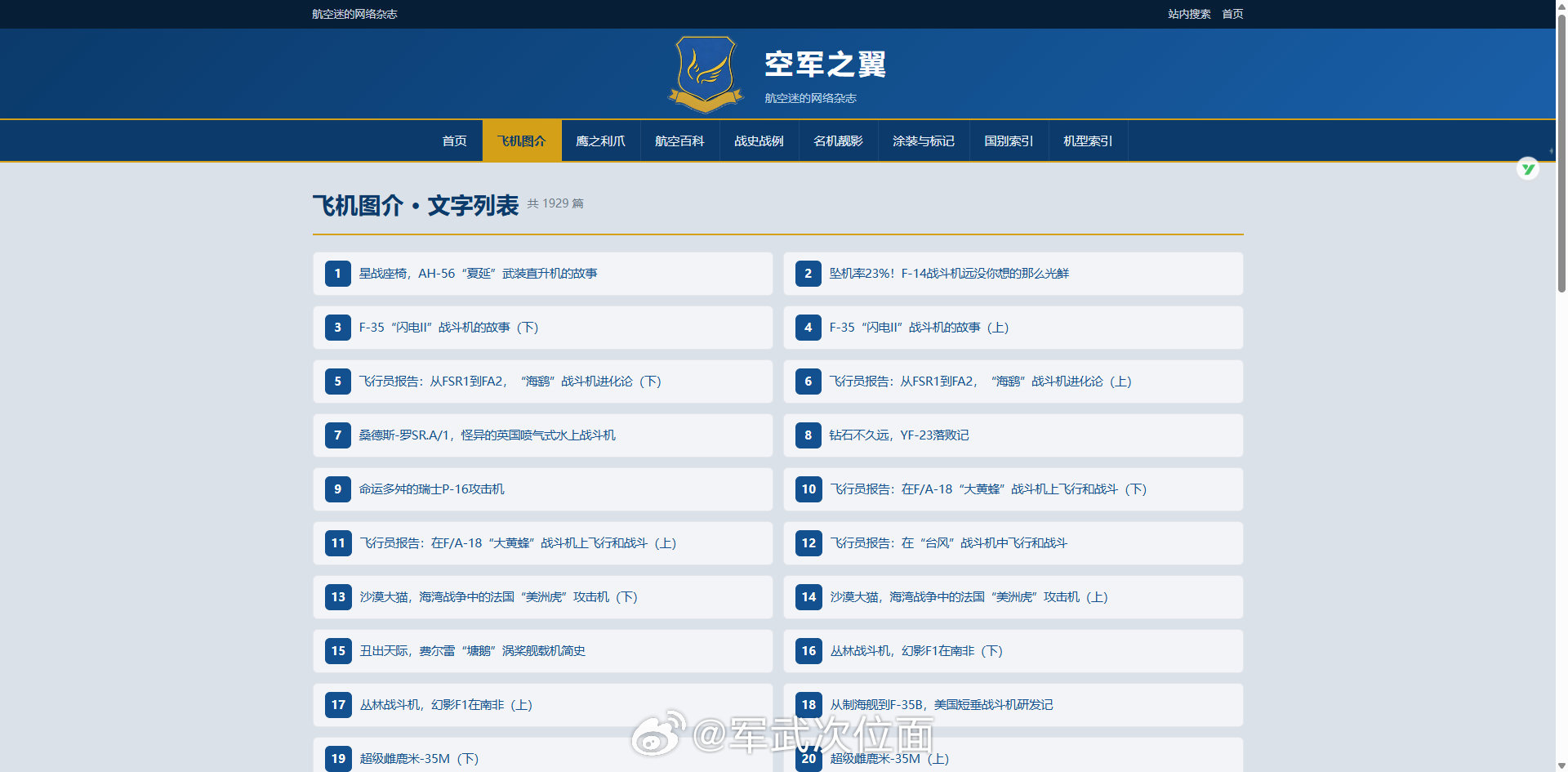
Task: Select the 飞机图介 navigation tab
Action: [522, 141]
